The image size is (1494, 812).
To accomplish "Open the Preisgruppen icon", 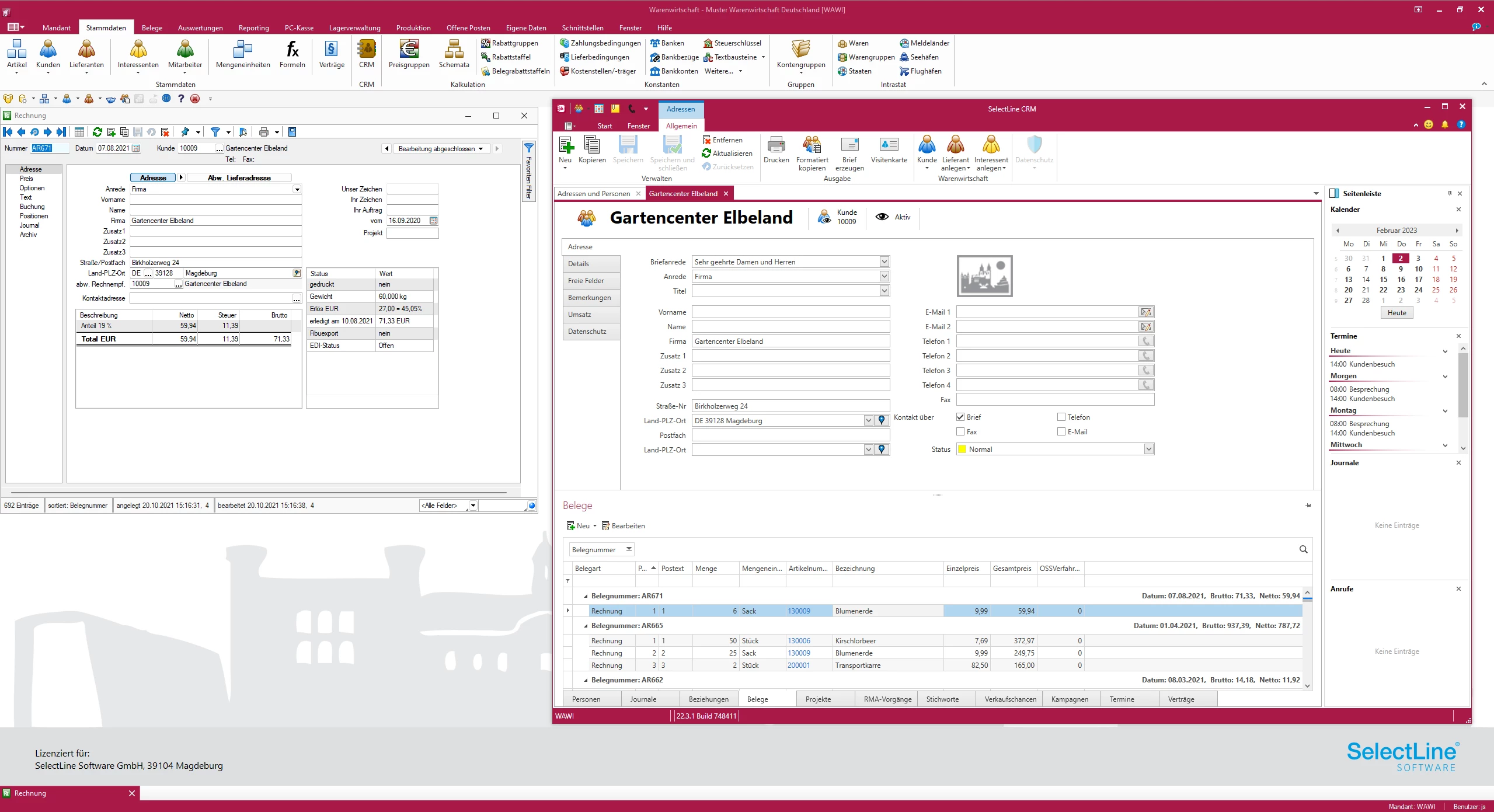I will point(409,54).
